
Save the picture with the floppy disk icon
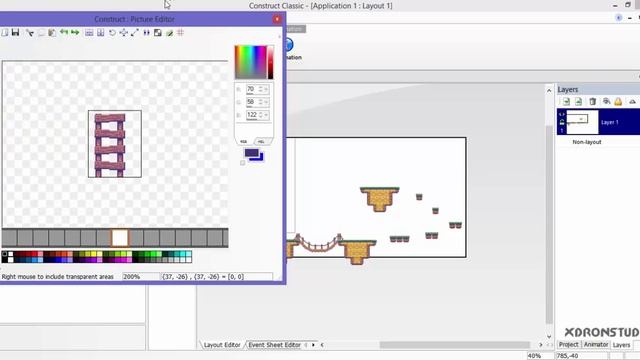[x=16, y=33]
